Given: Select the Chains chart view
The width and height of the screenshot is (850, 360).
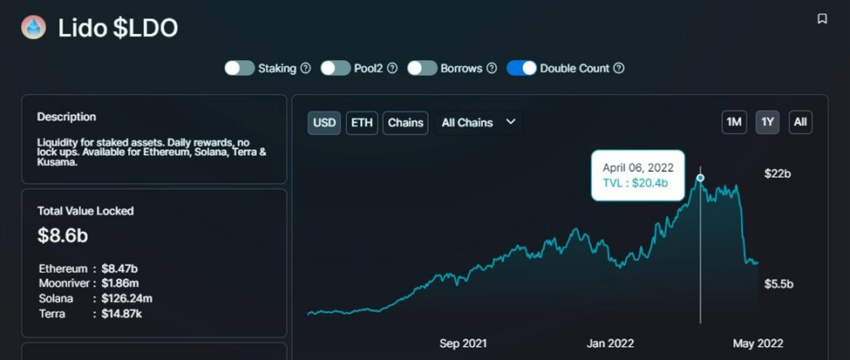Looking at the screenshot, I should click(x=405, y=123).
